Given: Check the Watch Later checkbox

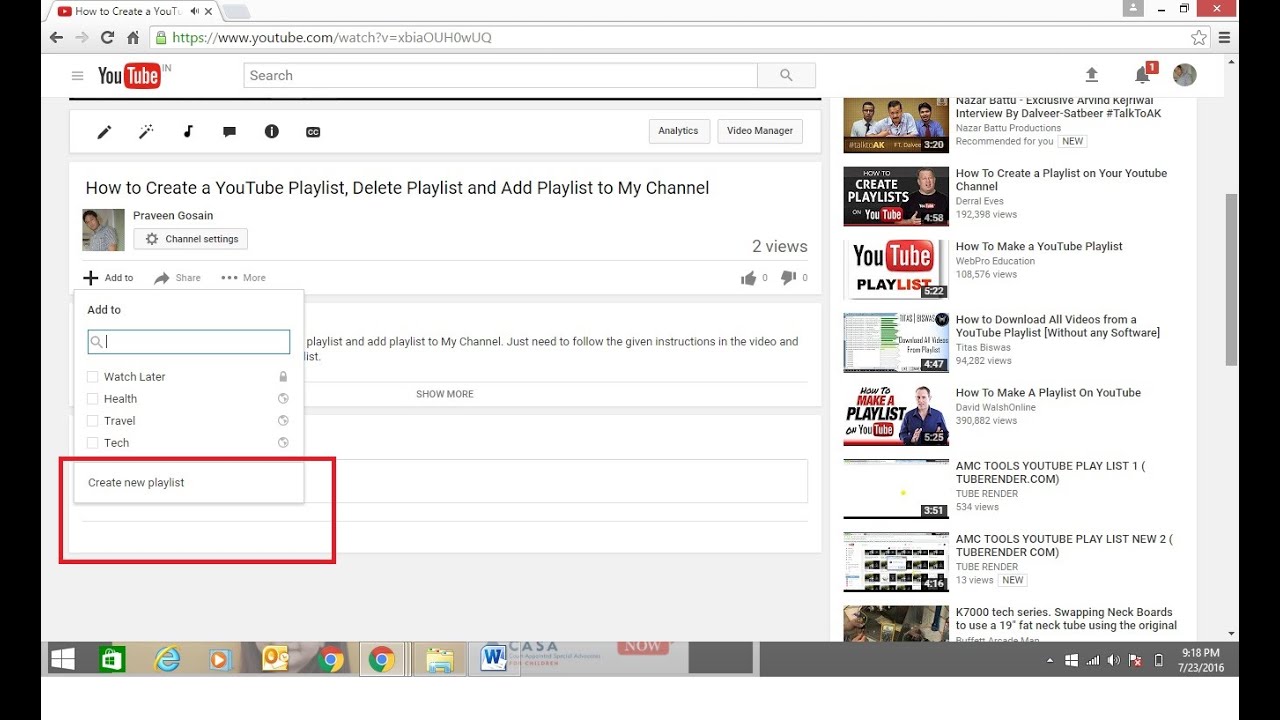Looking at the screenshot, I should tap(93, 377).
